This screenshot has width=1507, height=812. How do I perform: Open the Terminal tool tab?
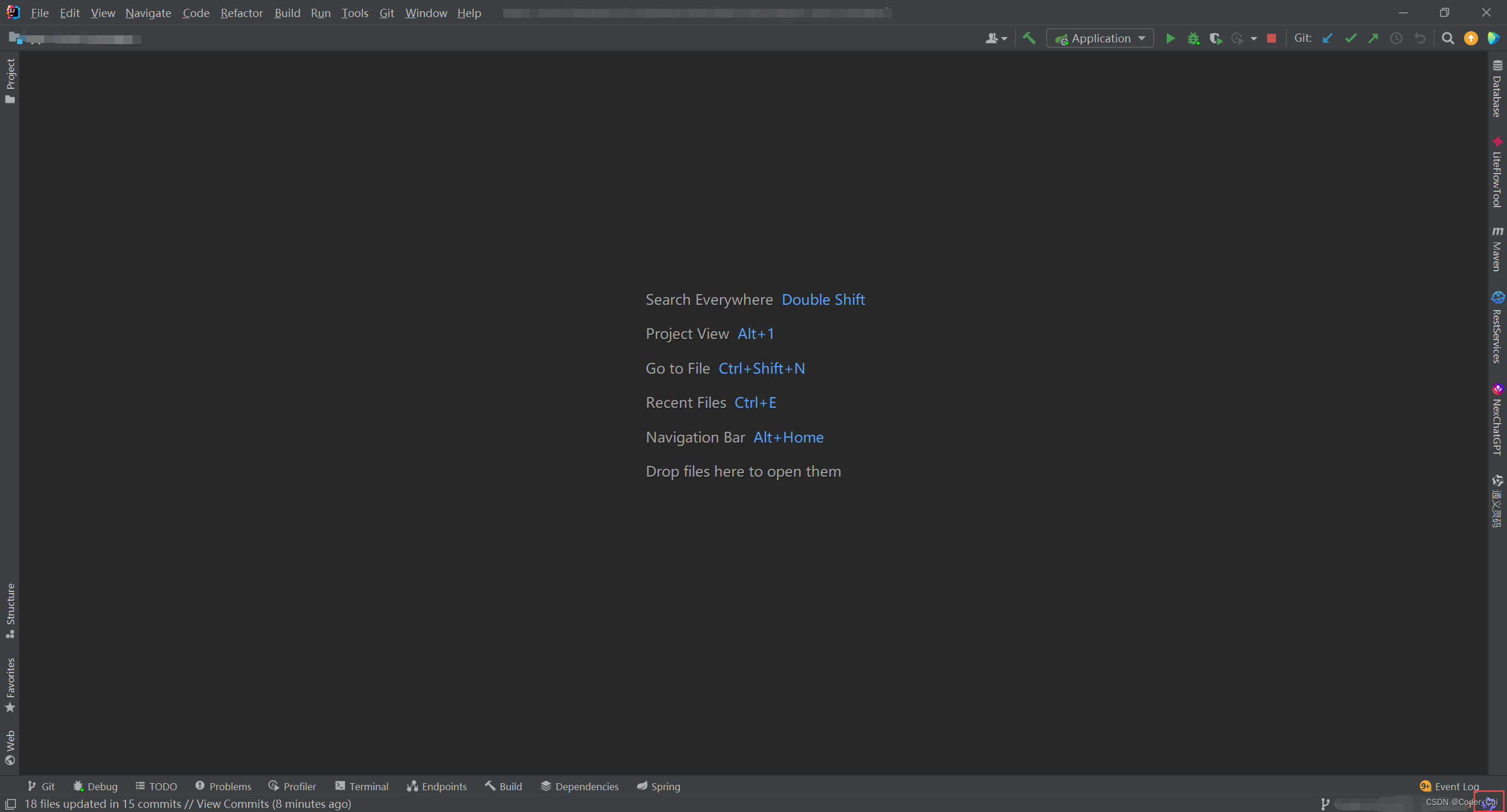pos(362,786)
